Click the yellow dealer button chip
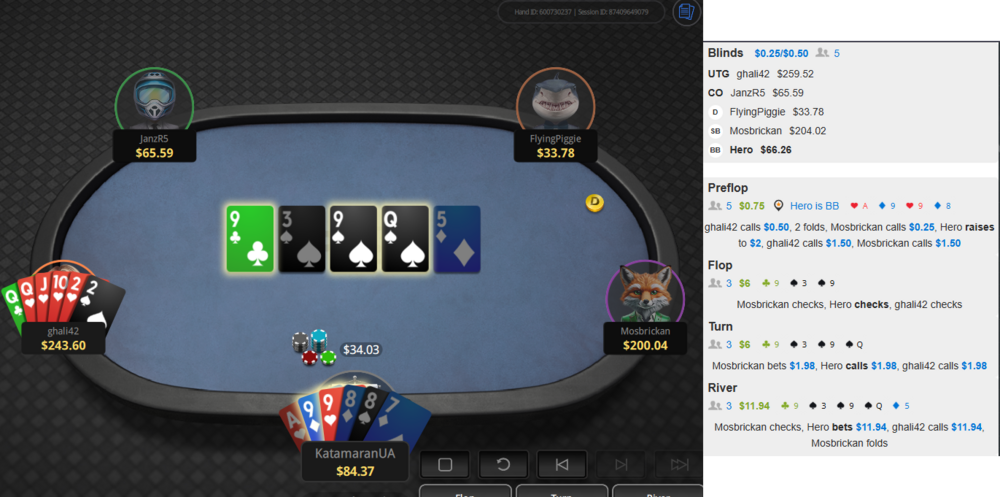 (x=594, y=203)
